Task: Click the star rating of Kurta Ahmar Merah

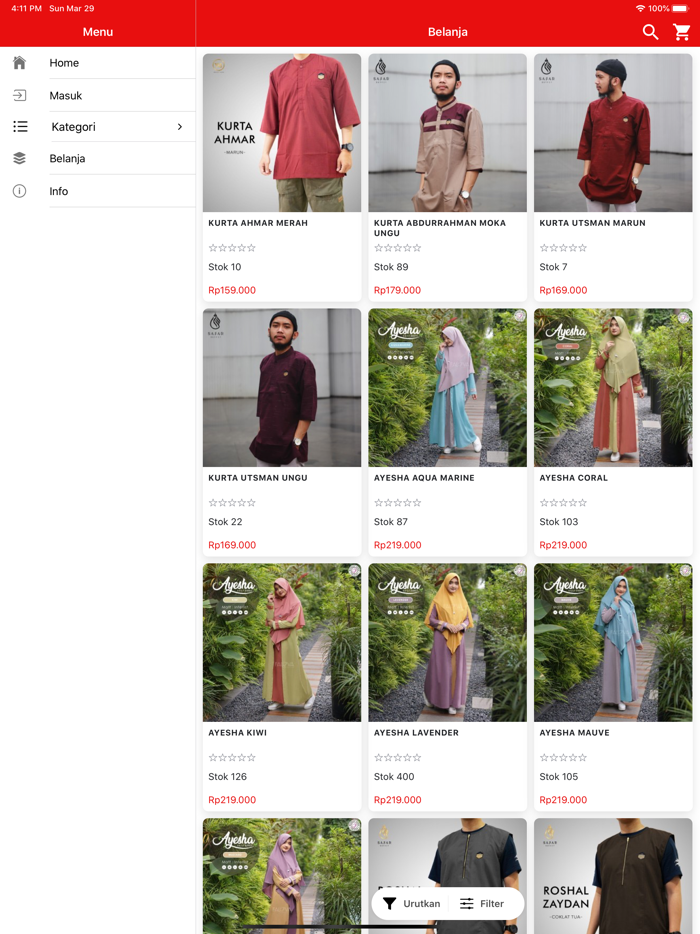Action: point(232,248)
